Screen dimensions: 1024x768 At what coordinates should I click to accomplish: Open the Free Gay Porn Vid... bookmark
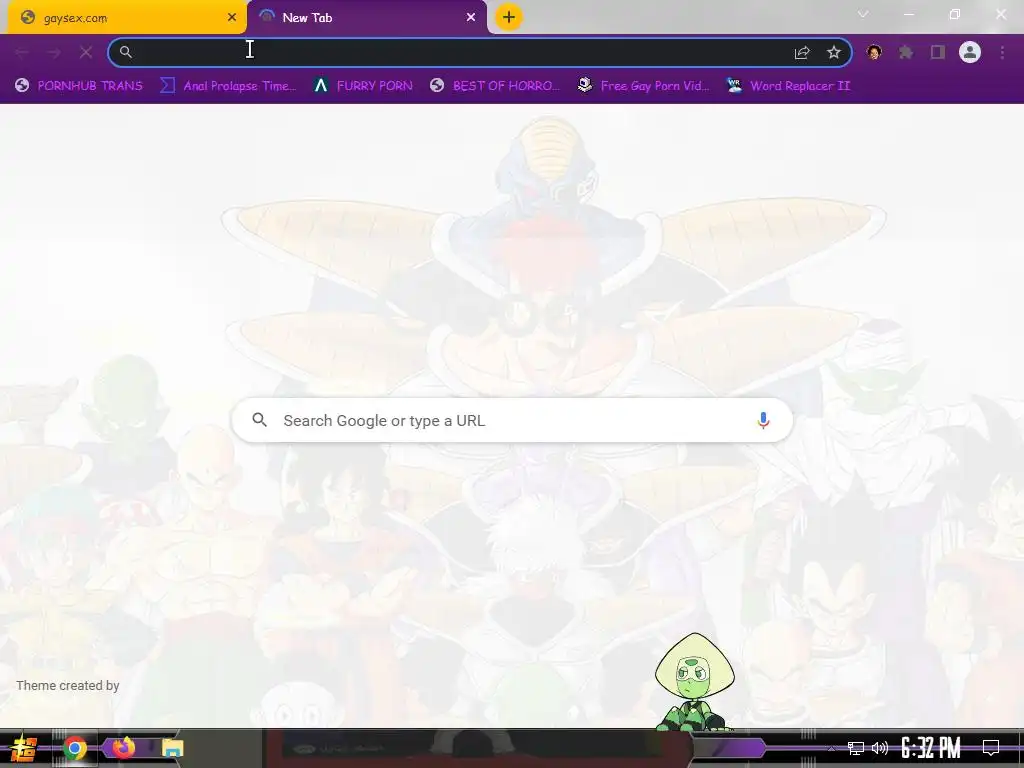click(643, 86)
